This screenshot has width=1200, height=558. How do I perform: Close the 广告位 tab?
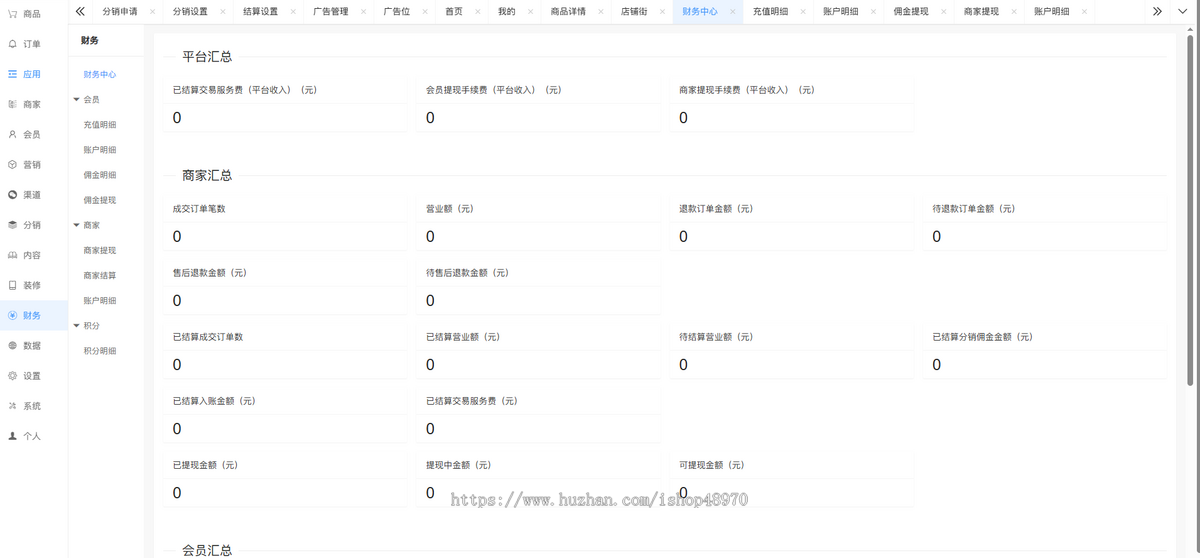tap(425, 12)
